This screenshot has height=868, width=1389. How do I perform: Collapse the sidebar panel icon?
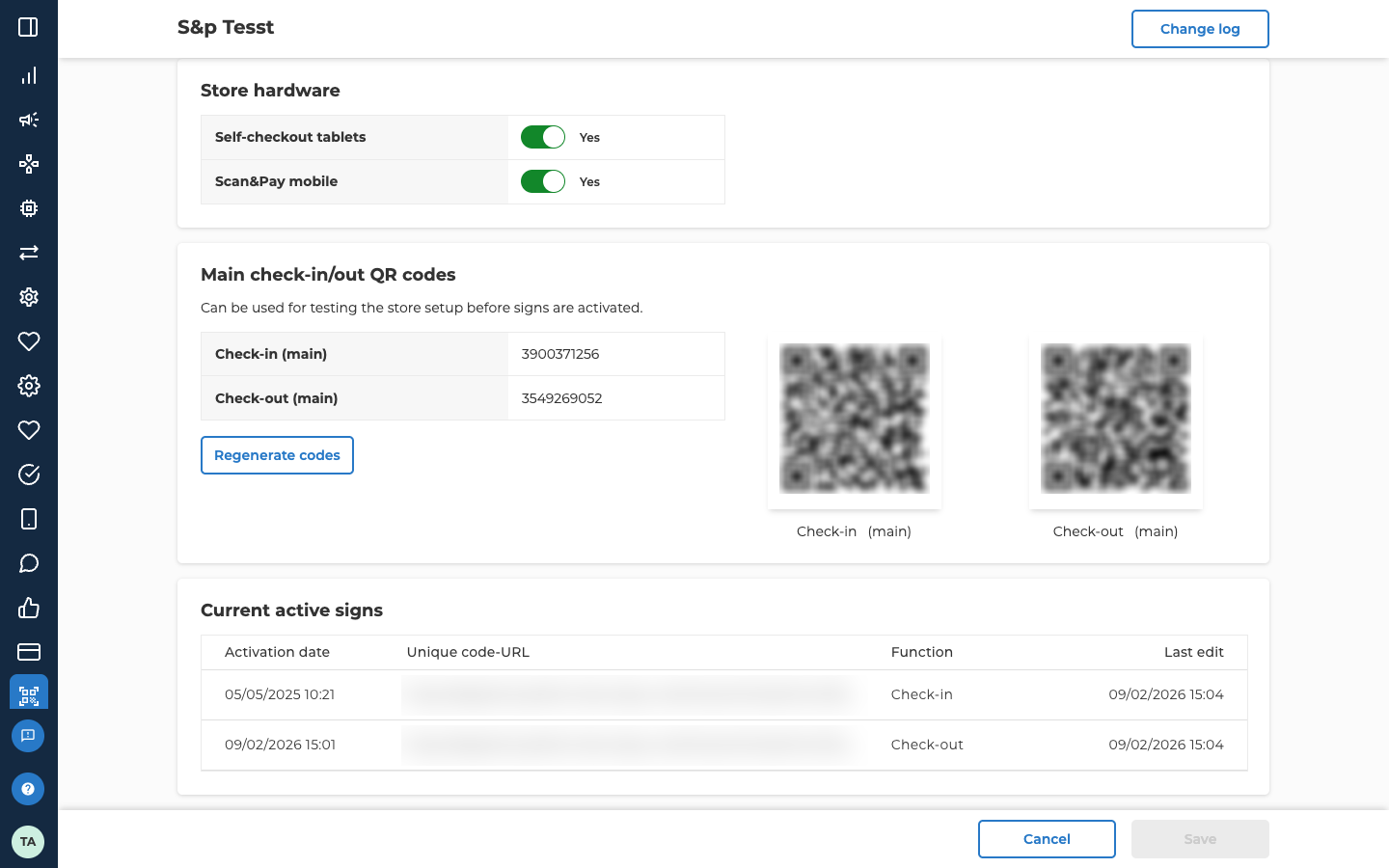pyautogui.click(x=28, y=27)
